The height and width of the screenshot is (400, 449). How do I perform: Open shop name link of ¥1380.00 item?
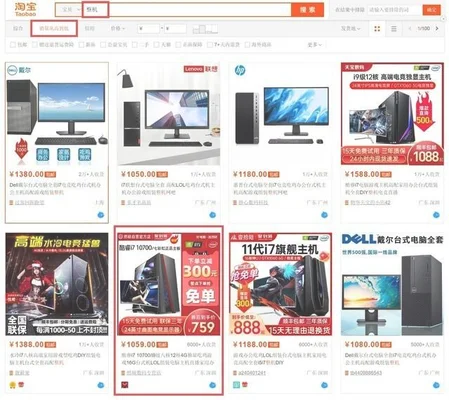tap(29, 202)
